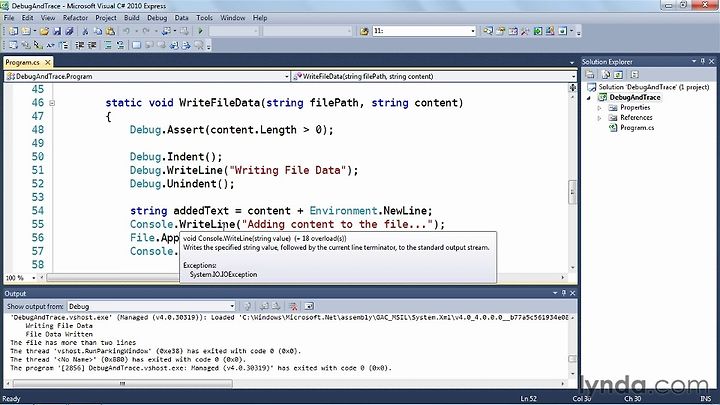The image size is (720, 405).
Task: Click inside the find combo text field
Action: pyautogui.click(x=421, y=31)
